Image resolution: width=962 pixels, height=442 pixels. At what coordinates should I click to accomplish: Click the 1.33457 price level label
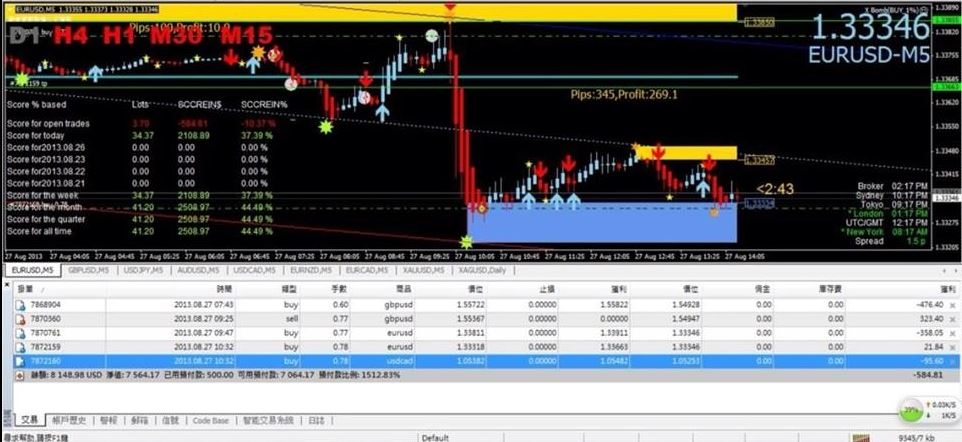763,159
